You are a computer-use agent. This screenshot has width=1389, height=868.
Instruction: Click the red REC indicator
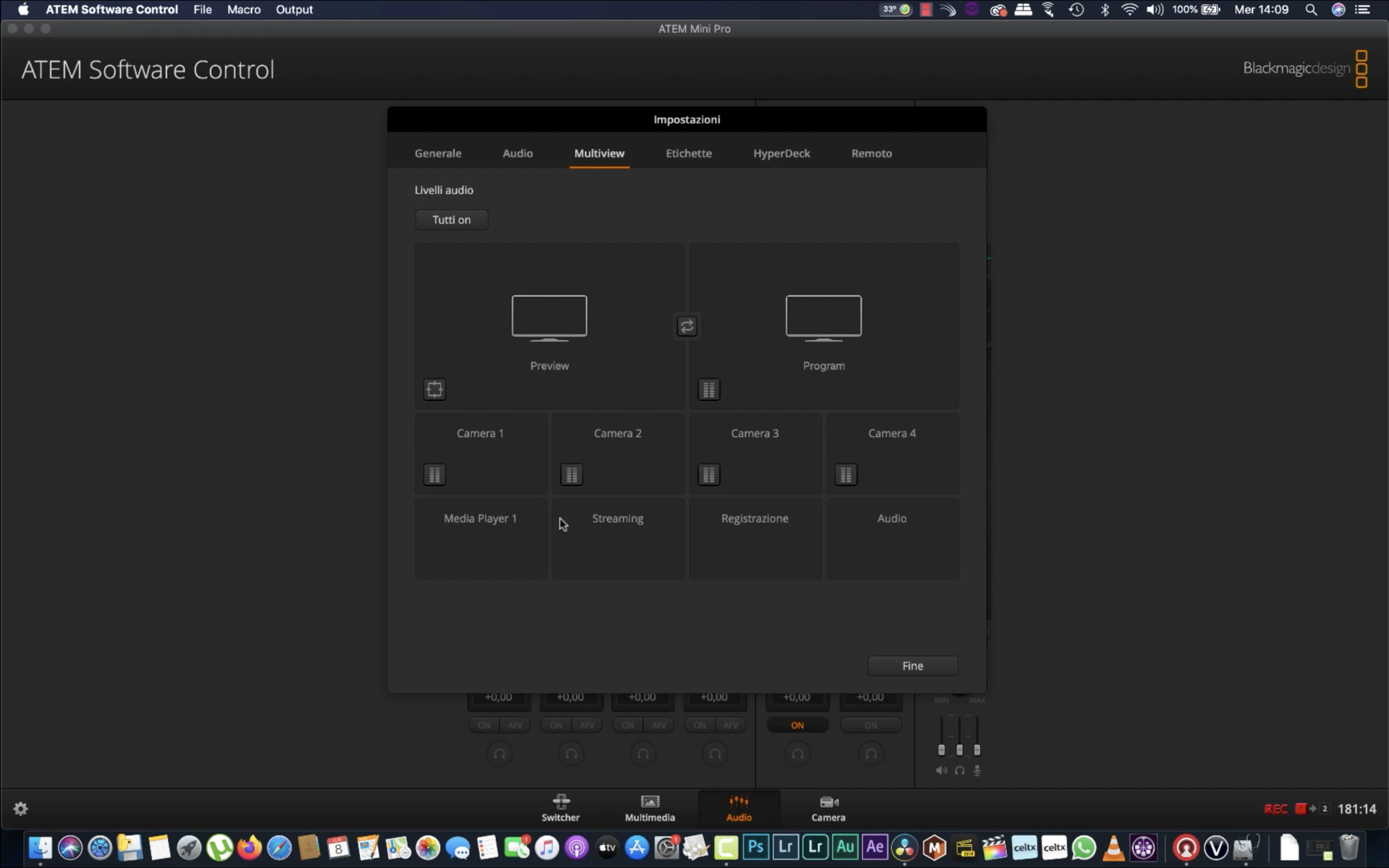[1275, 809]
